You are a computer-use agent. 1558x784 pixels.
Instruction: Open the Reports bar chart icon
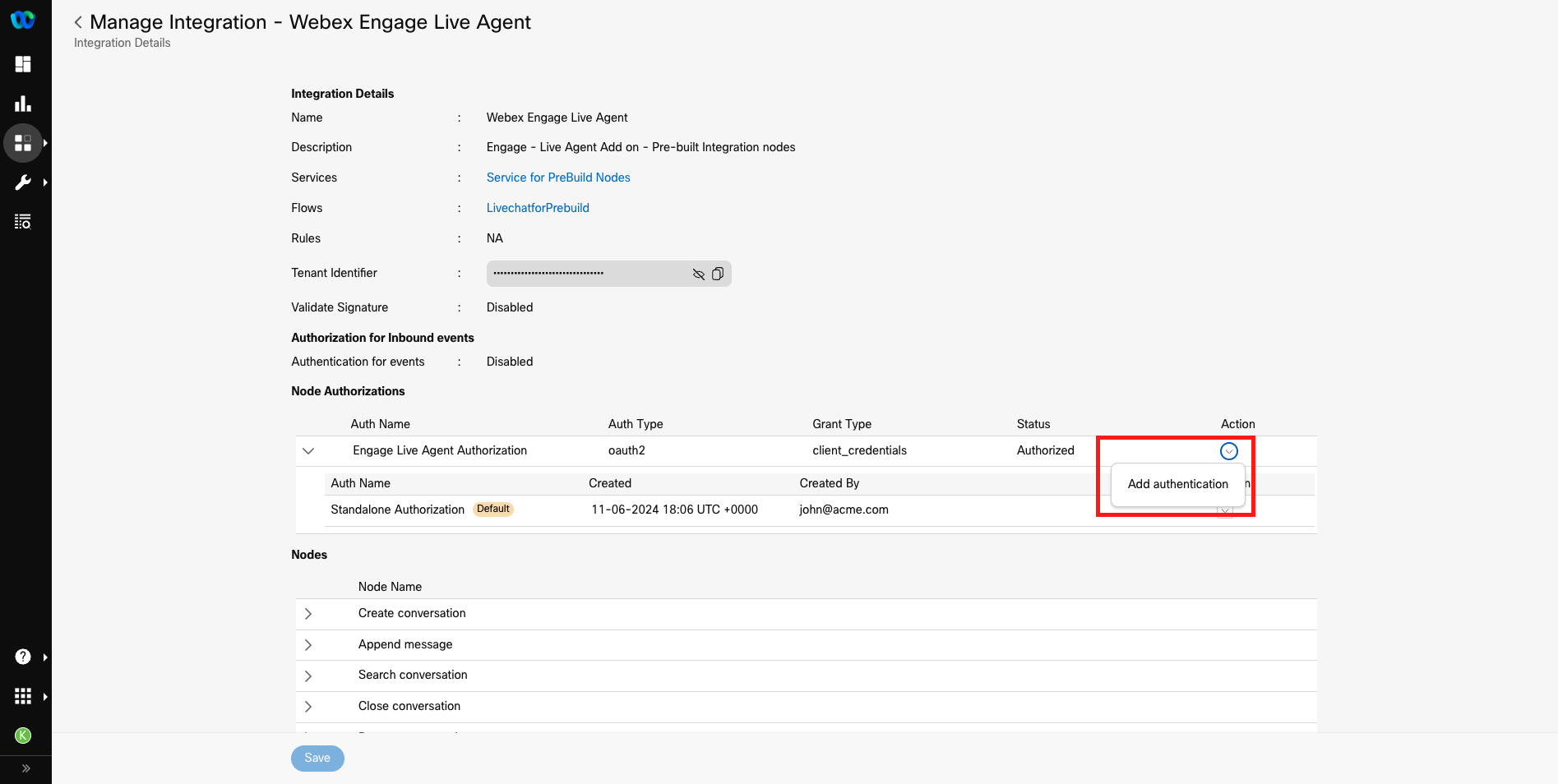pyautogui.click(x=23, y=104)
